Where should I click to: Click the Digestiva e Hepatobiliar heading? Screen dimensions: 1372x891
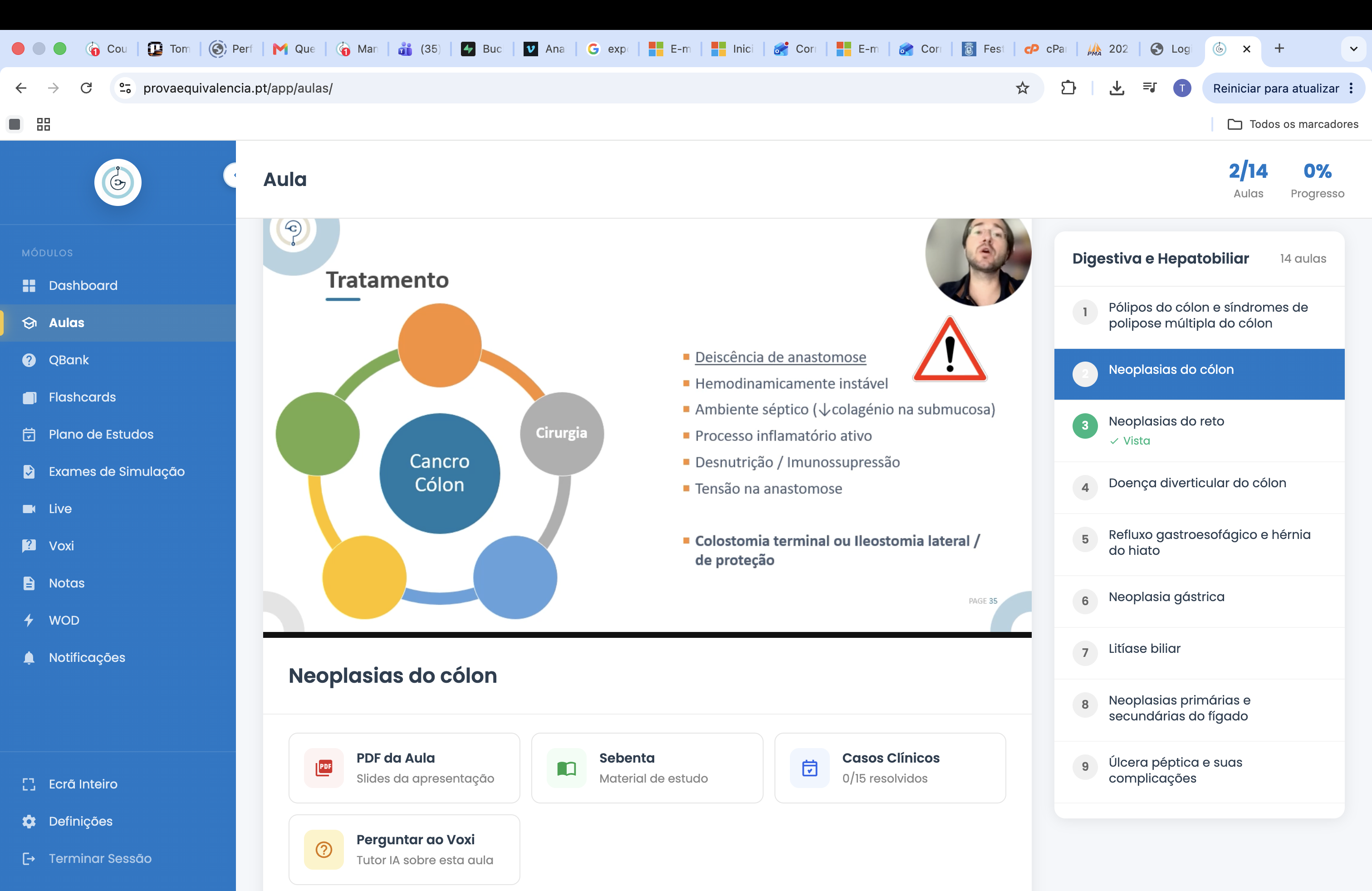(x=1161, y=258)
